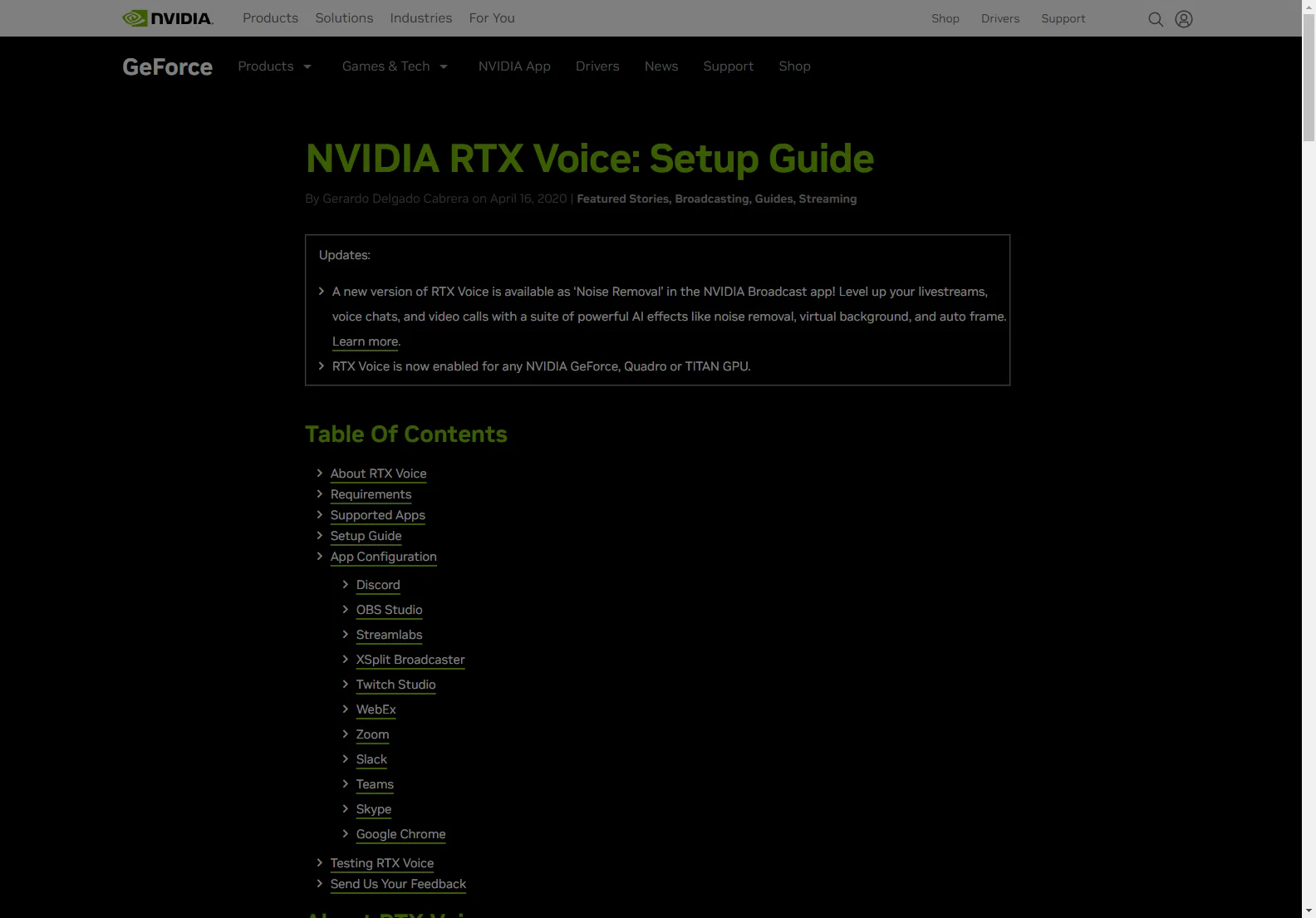The image size is (1316, 918).
Task: Open Teams configuration link
Action: pos(375,784)
